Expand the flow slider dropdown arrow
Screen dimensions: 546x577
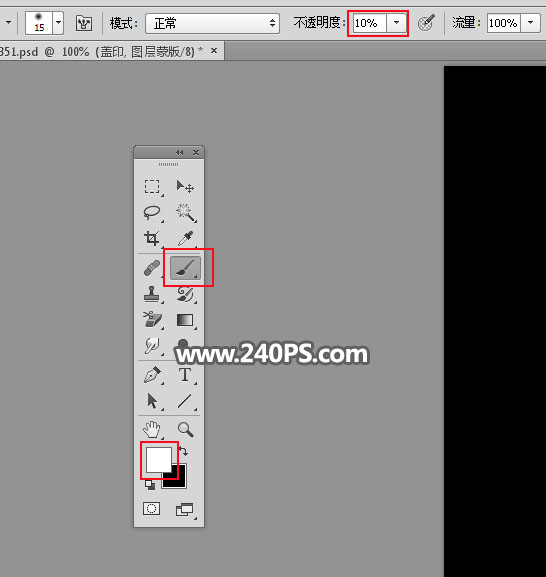pyautogui.click(x=530, y=23)
